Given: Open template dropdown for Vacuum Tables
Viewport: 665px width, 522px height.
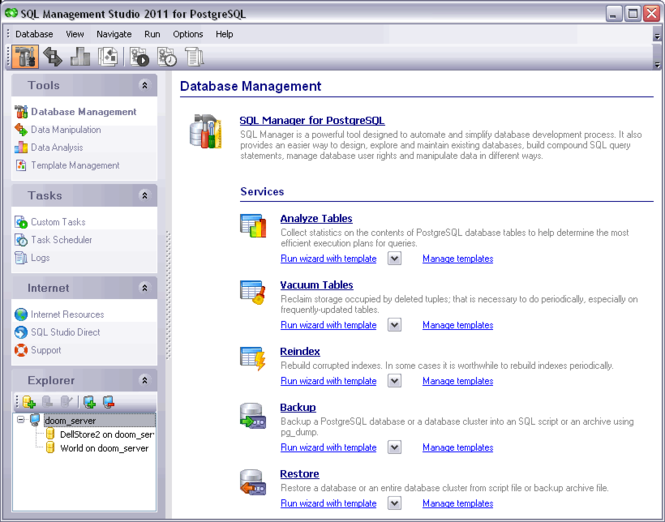Looking at the screenshot, I should pyautogui.click(x=394, y=325).
